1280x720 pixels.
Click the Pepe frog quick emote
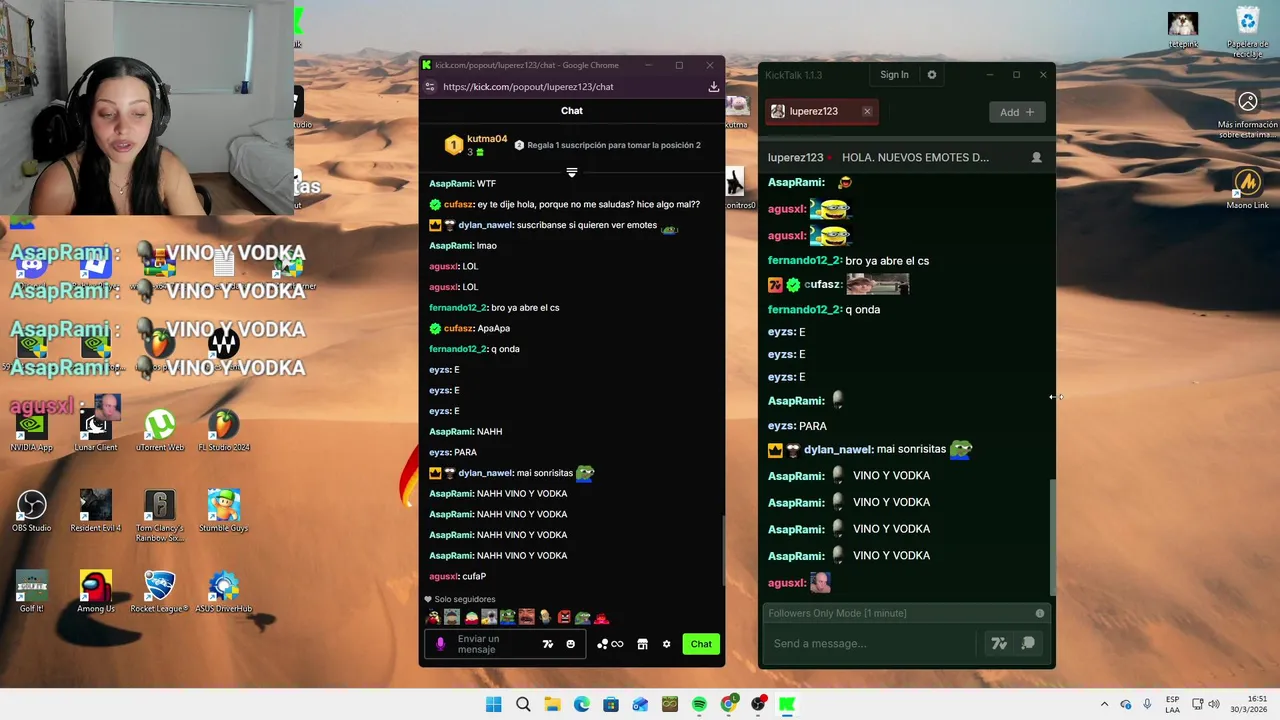[x=508, y=617]
